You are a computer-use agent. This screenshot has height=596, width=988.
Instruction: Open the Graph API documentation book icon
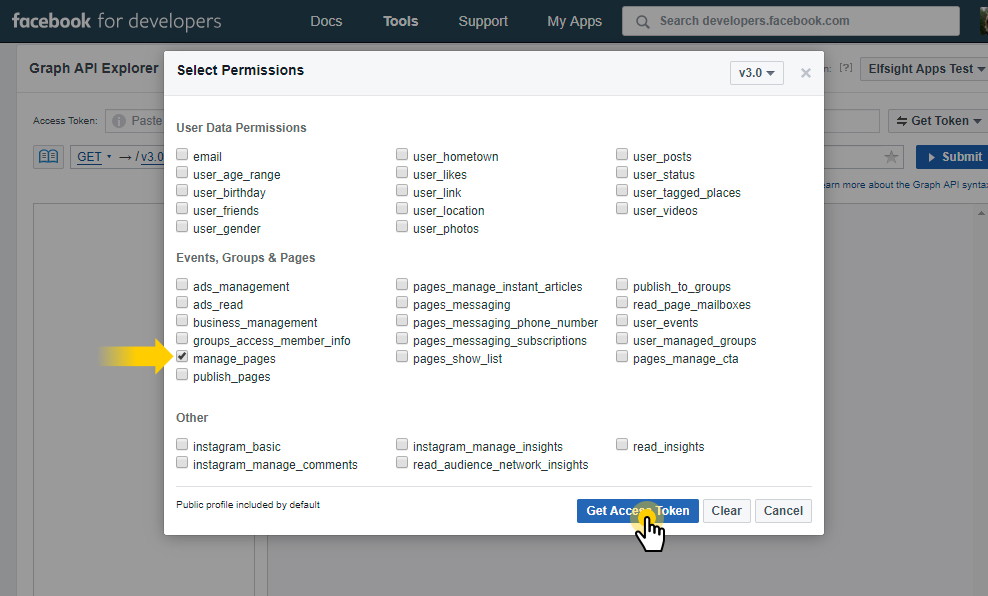click(47, 157)
